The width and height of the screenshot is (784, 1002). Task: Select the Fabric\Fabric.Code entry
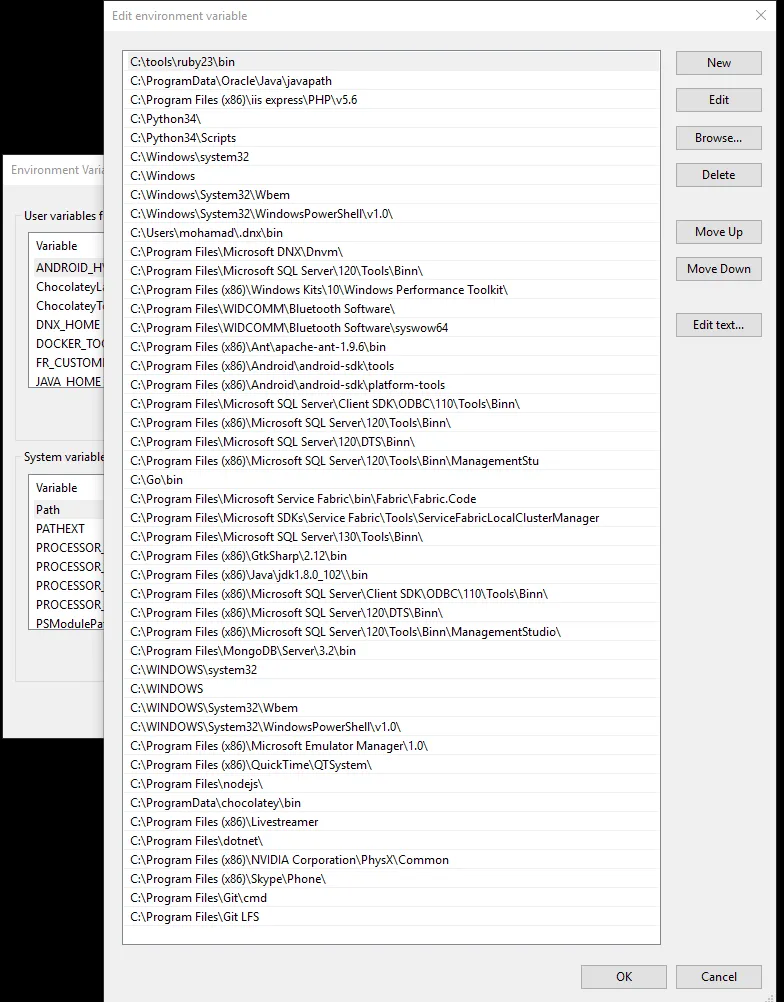391,499
